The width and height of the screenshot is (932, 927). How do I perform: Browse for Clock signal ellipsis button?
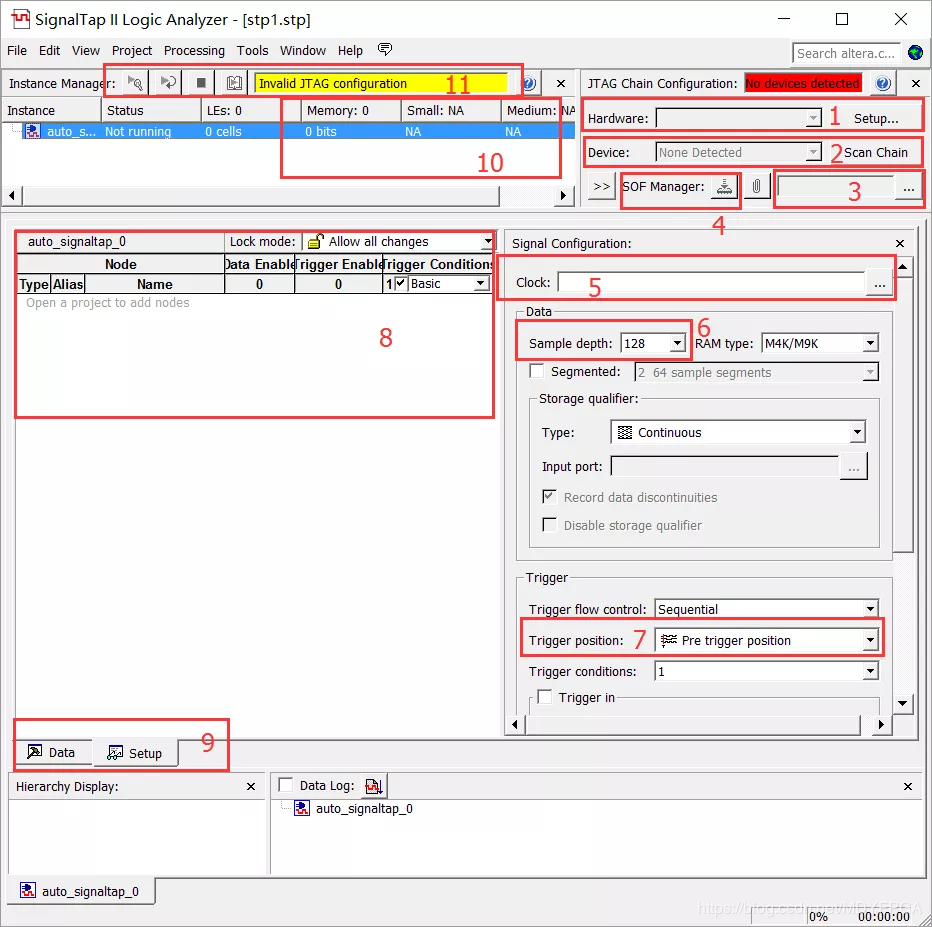click(880, 283)
